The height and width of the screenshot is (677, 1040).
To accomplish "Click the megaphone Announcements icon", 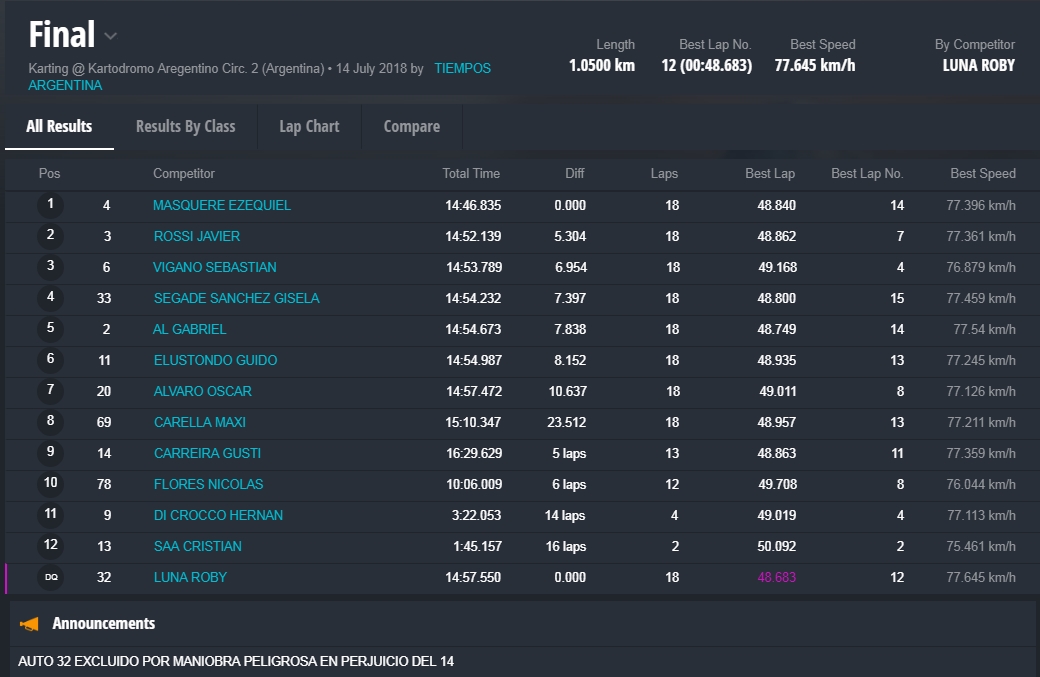I will [x=30, y=624].
